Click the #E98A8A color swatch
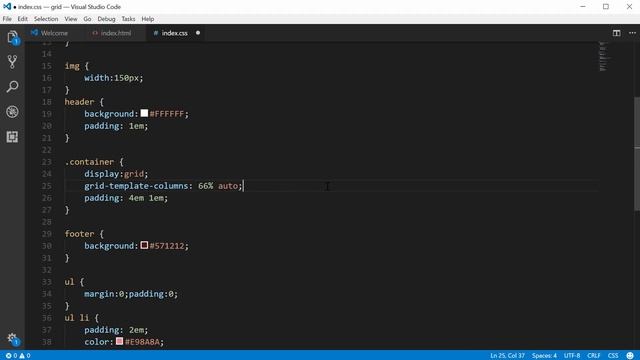The width and height of the screenshot is (640, 360). tap(119, 341)
